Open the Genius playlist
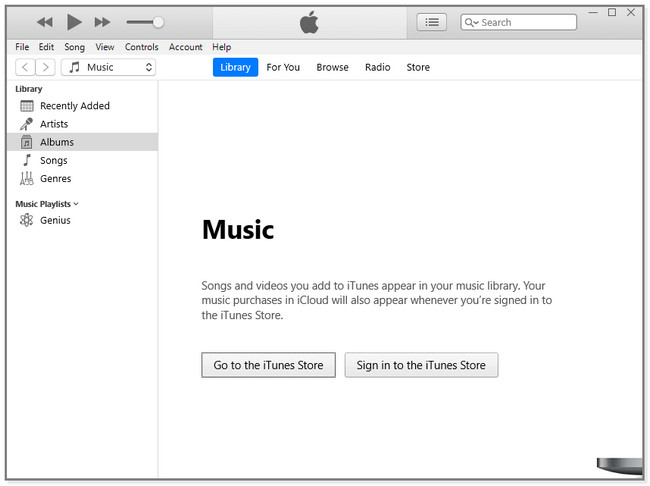This screenshot has width=650, height=486. [82, 220]
